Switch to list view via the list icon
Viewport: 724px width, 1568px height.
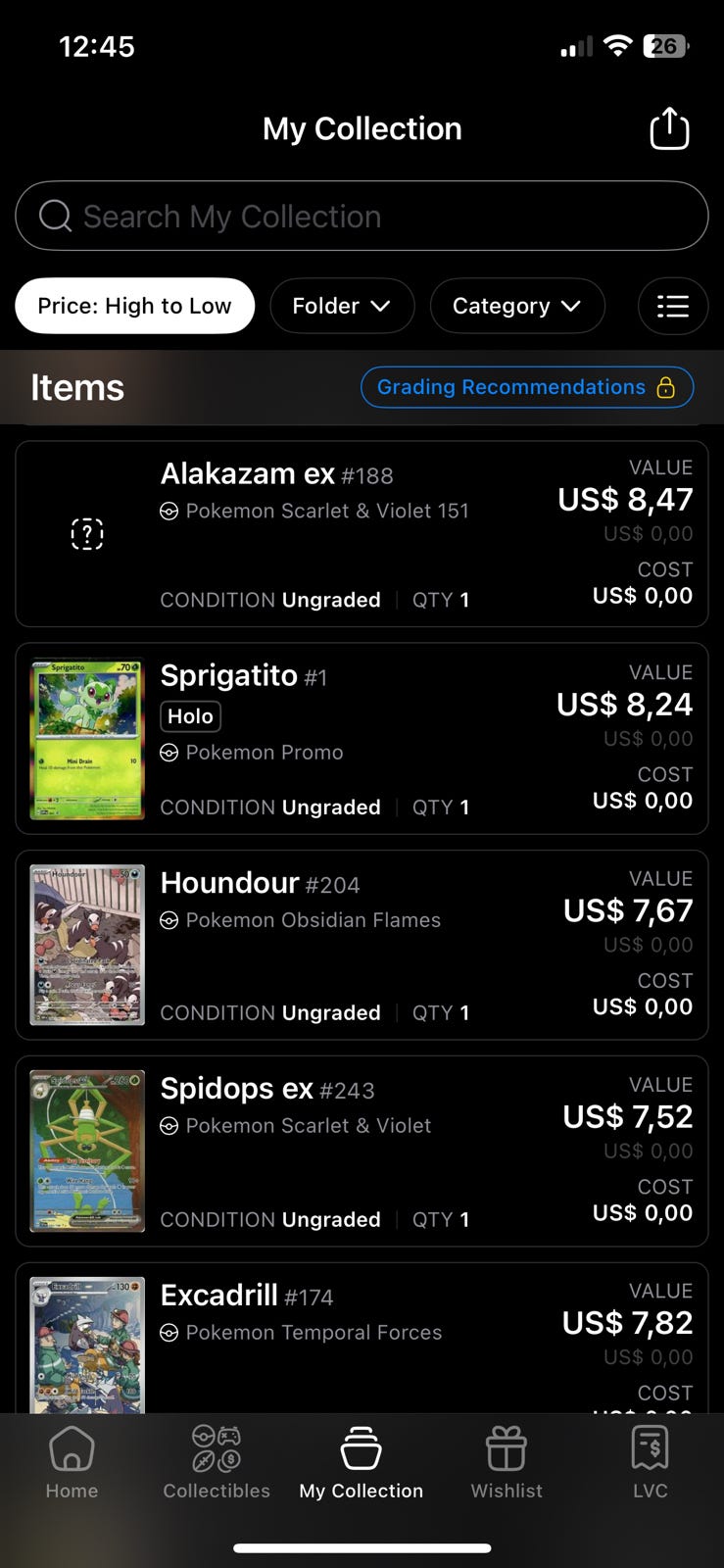pyautogui.click(x=672, y=306)
